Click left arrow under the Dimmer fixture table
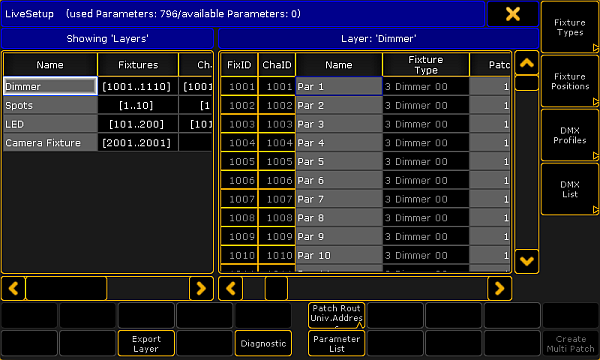This screenshot has width=600, height=360. pyautogui.click(x=230, y=288)
